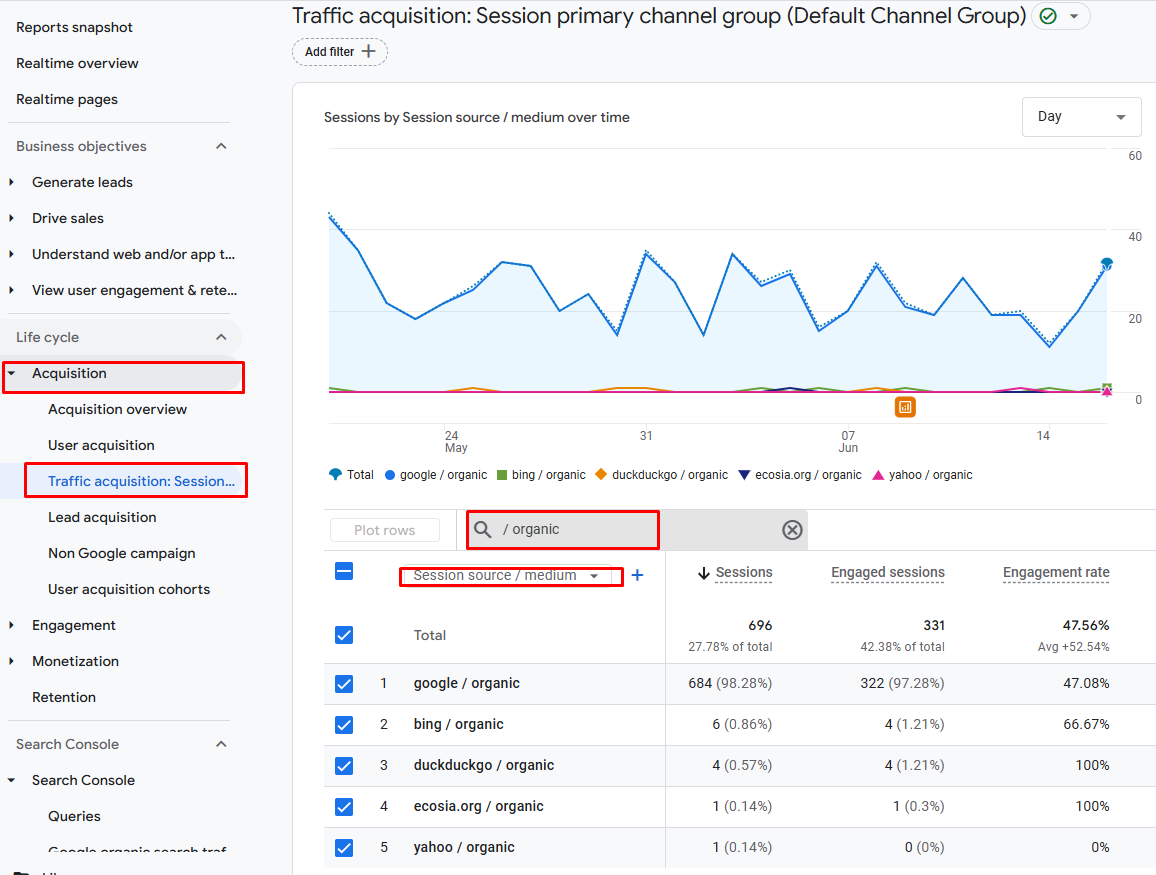
Task: Open Realtime overview
Action: [x=77, y=63]
